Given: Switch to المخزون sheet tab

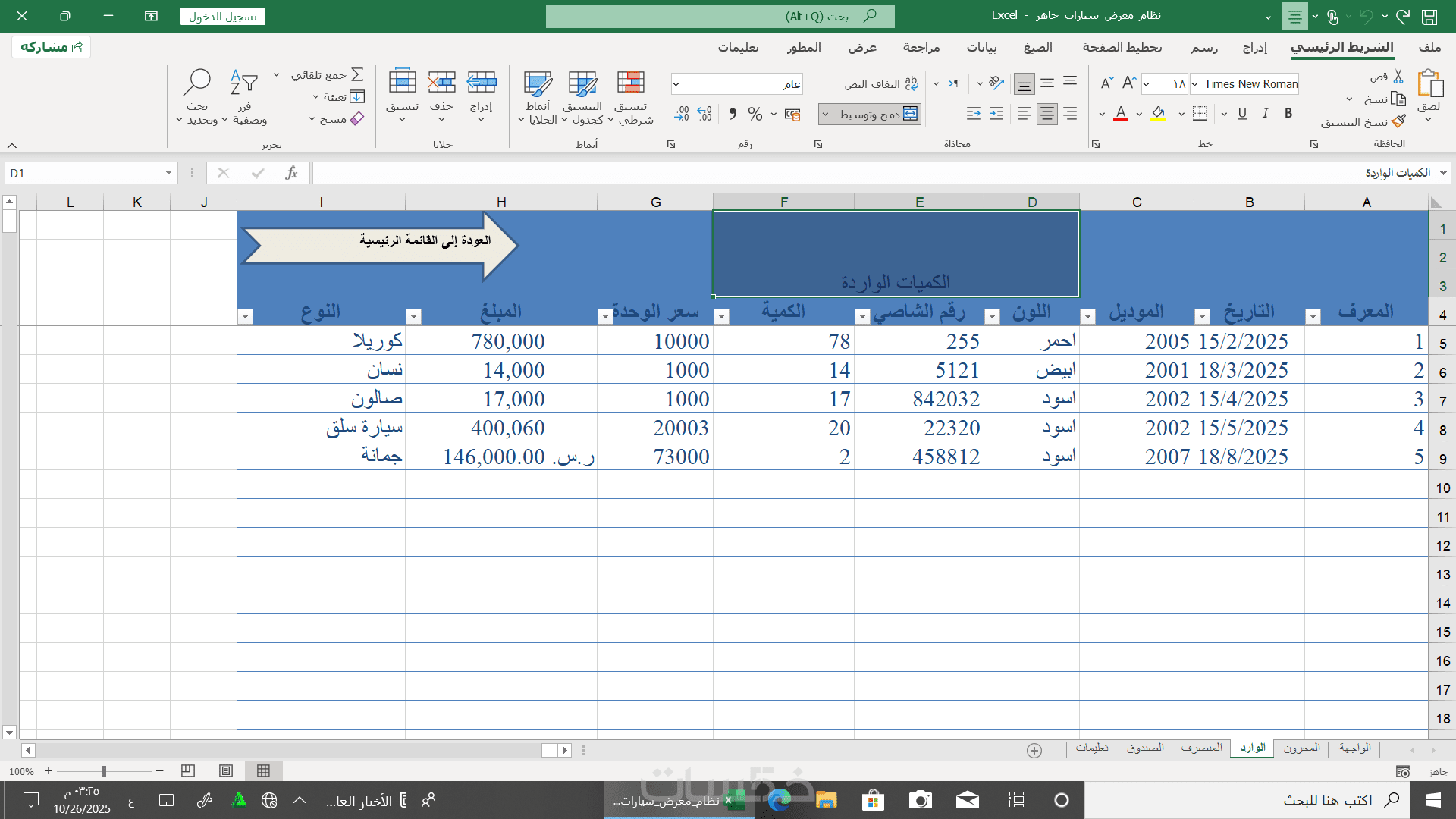Looking at the screenshot, I should pos(1301,748).
